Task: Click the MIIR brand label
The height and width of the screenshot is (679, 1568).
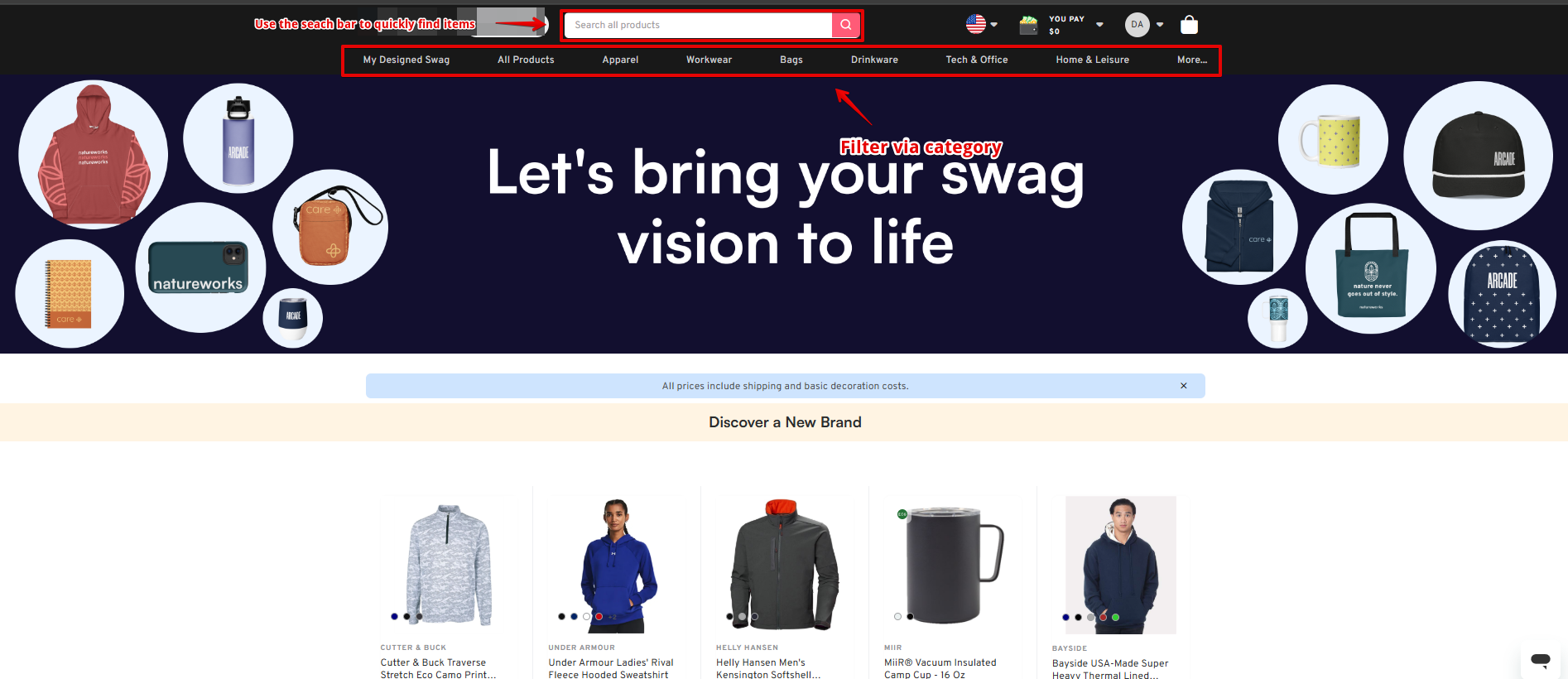Action: pyautogui.click(x=892, y=648)
